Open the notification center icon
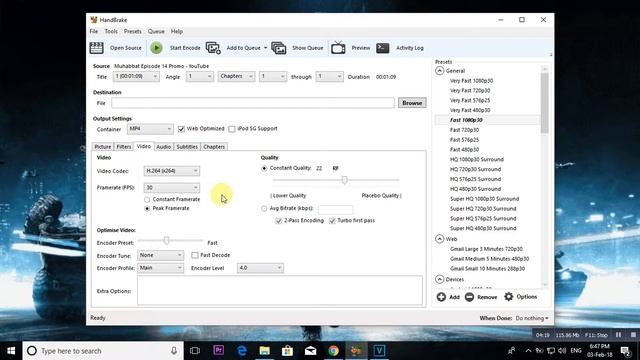Screen dimensions: 640x360 [625, 351]
